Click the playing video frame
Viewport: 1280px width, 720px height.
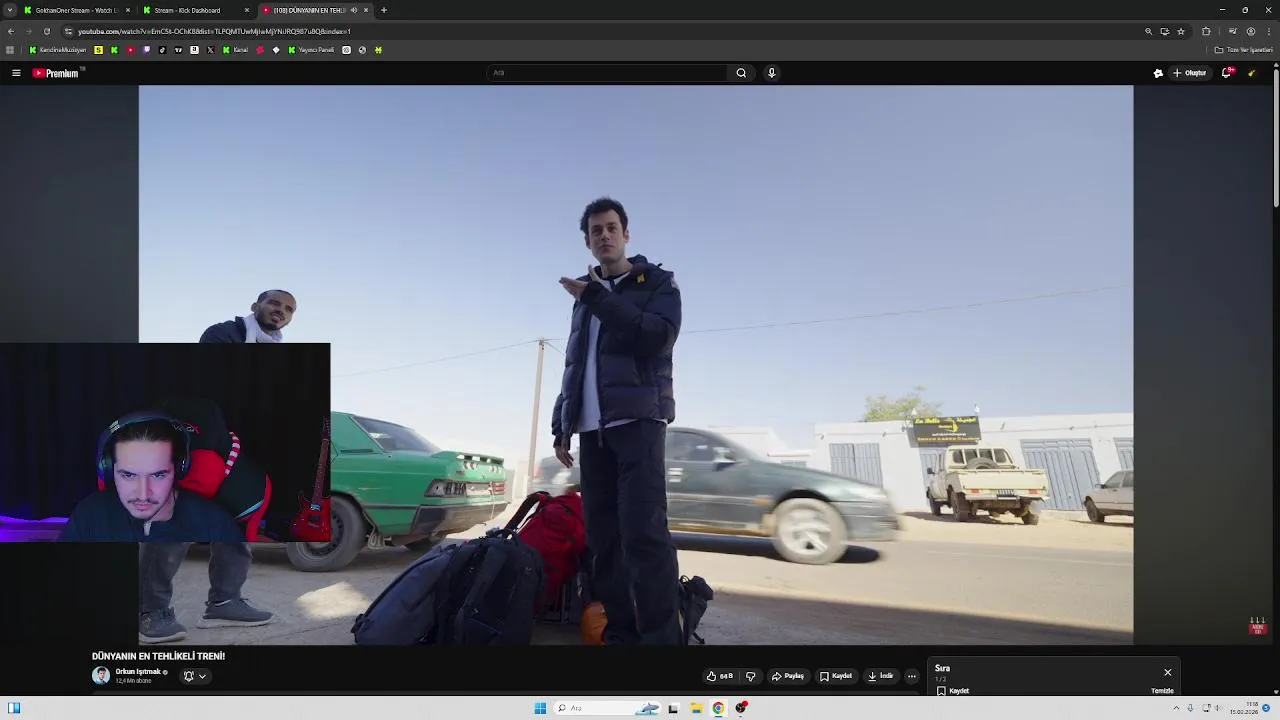coord(636,365)
